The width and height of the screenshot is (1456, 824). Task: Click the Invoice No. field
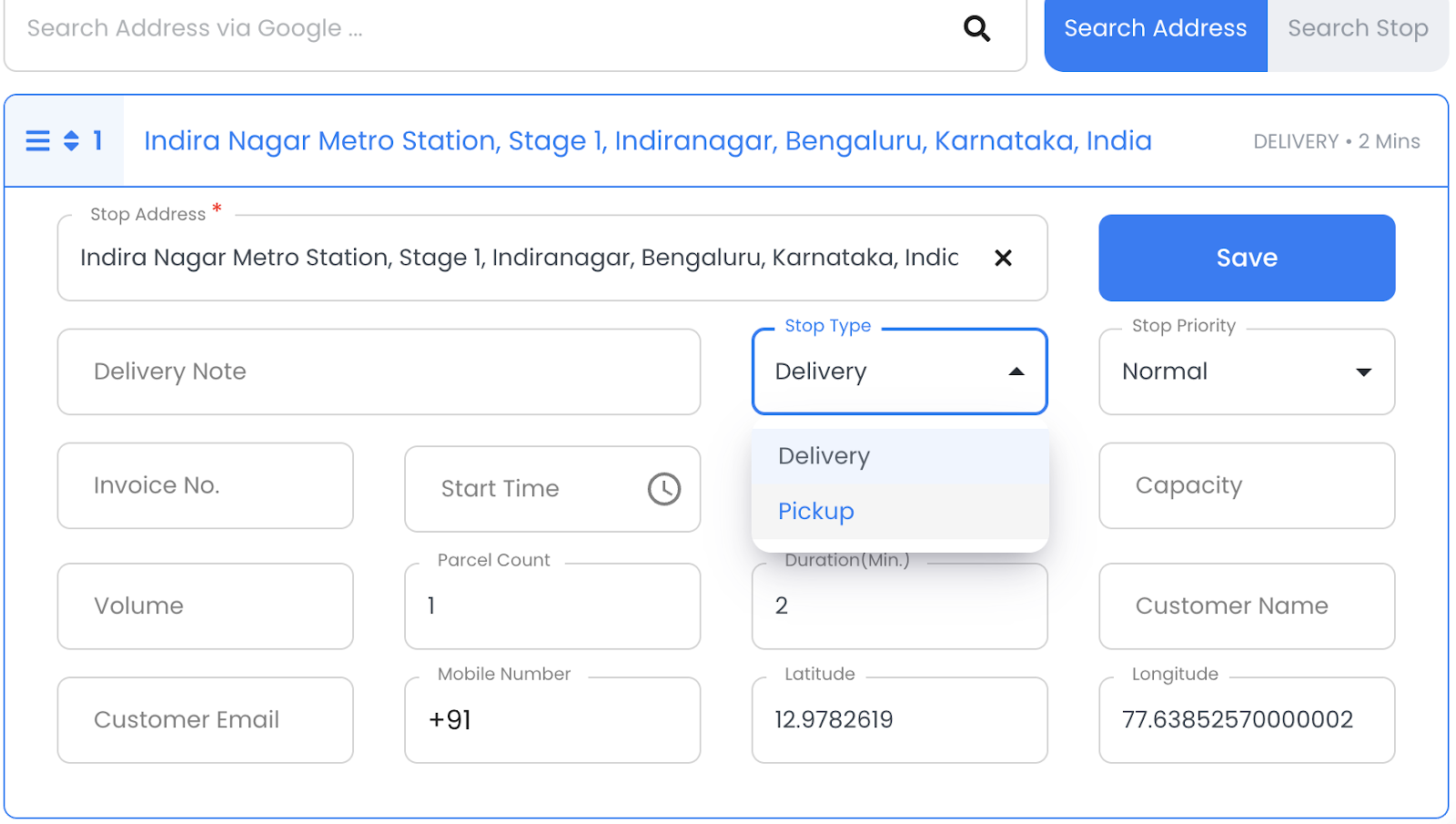point(205,485)
